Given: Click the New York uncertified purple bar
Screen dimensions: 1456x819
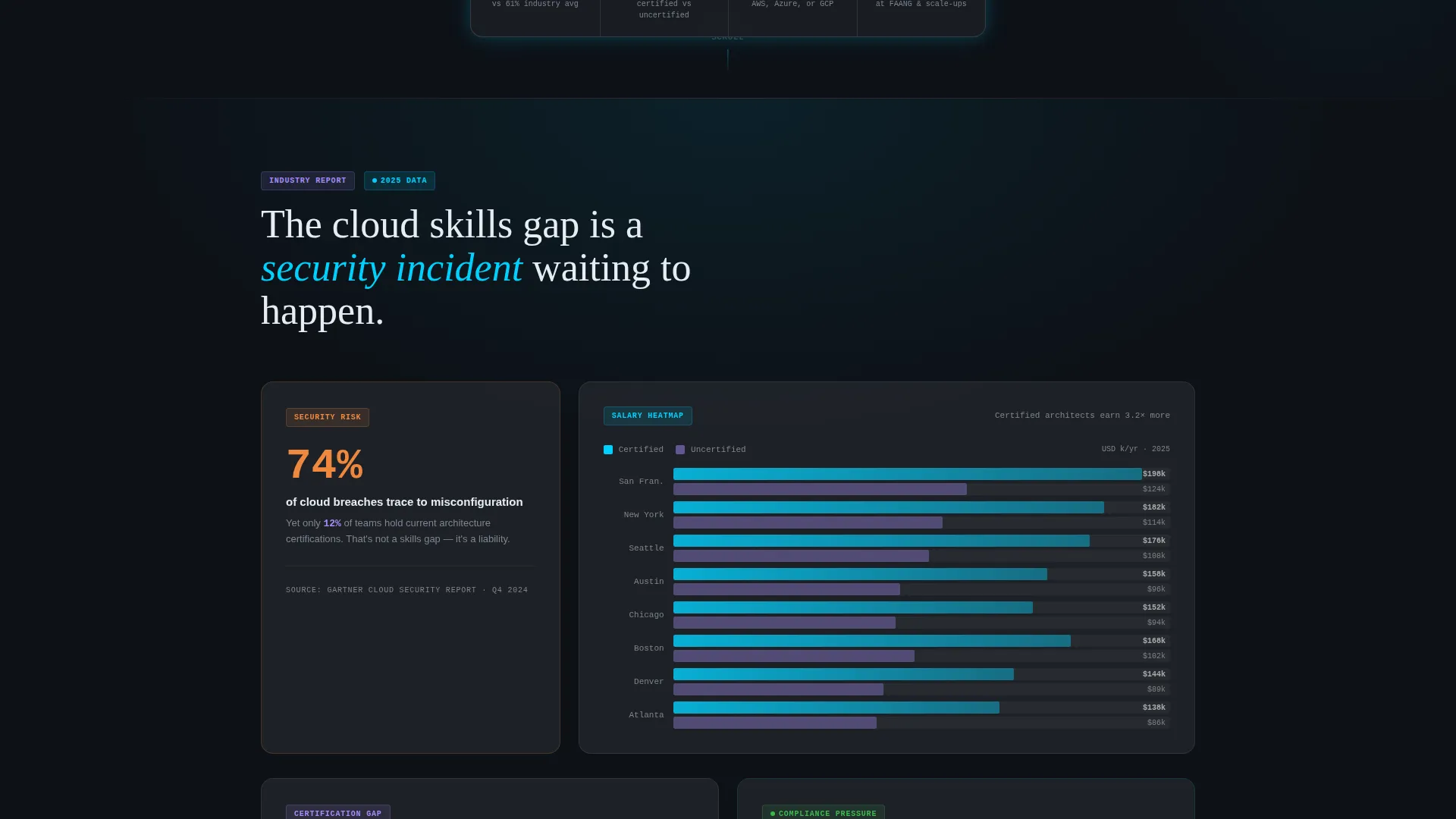Looking at the screenshot, I should click(808, 522).
